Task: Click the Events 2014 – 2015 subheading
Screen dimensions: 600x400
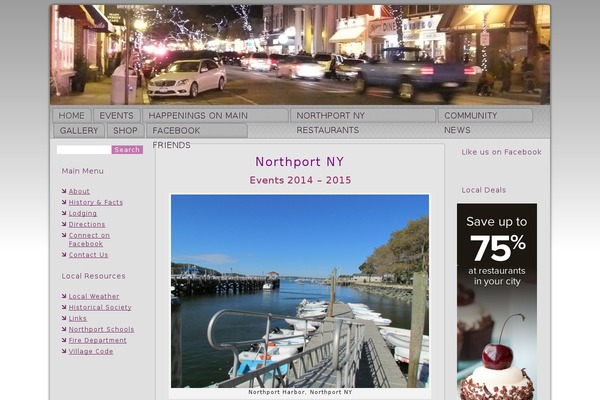Action: tap(300, 180)
